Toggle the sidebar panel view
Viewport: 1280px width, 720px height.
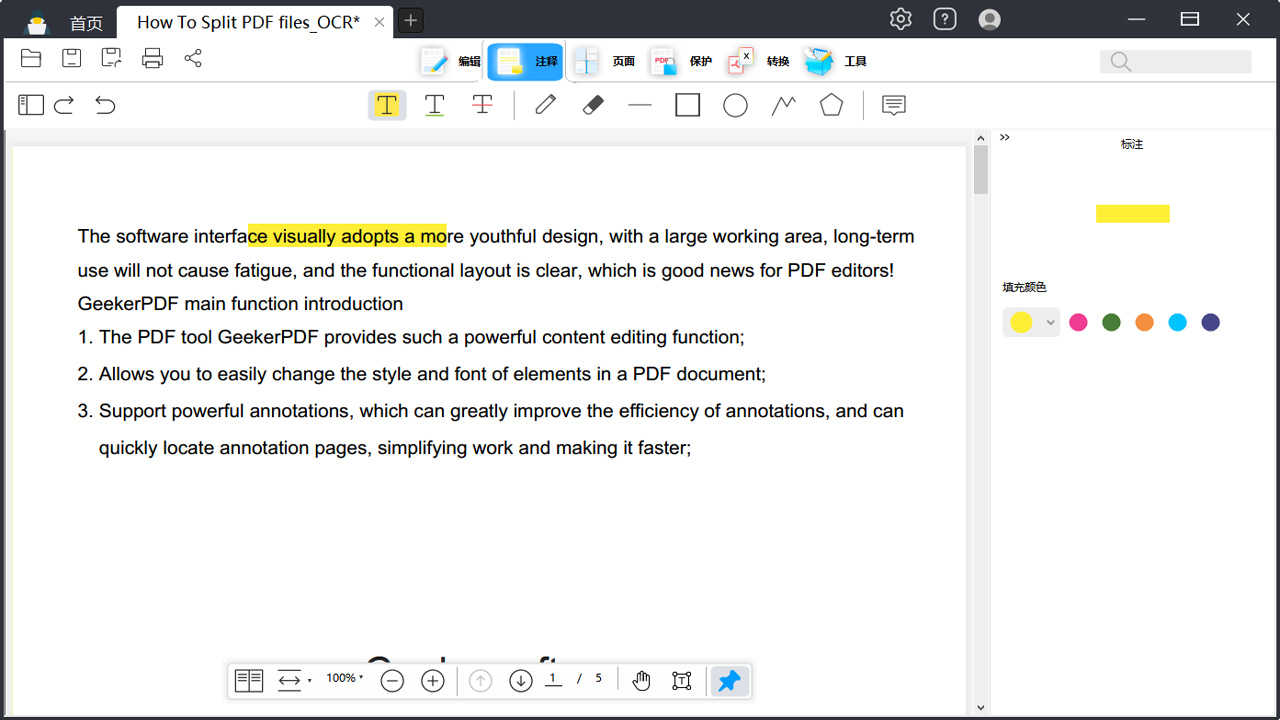click(31, 104)
